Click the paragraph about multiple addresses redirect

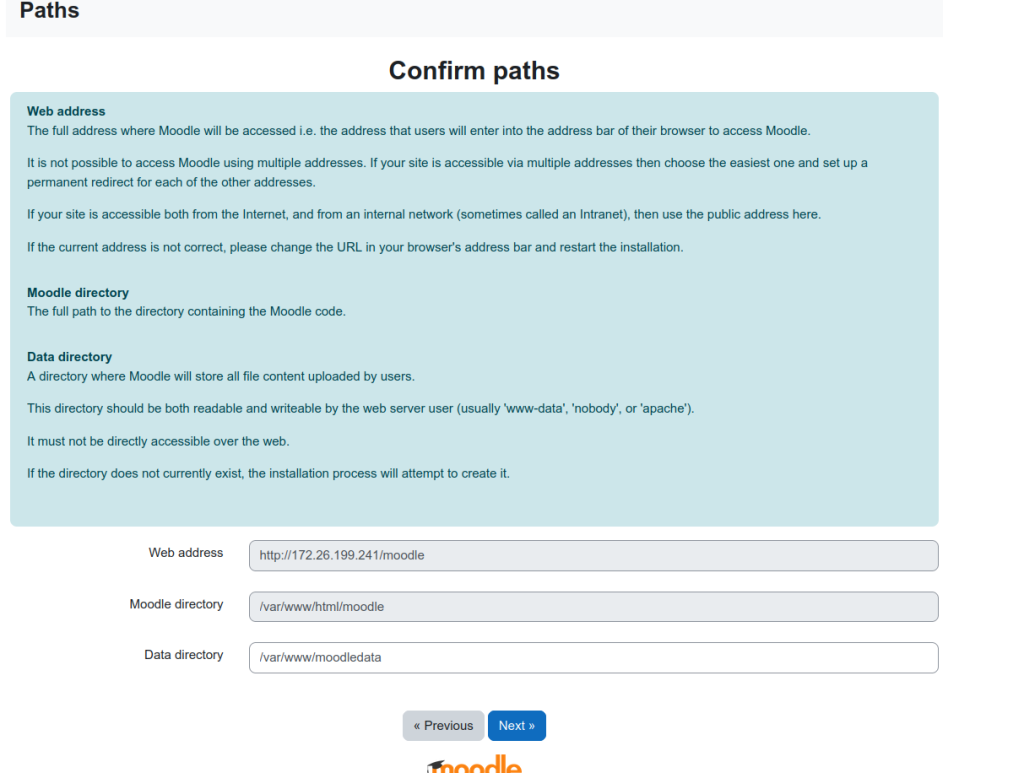coord(447,172)
